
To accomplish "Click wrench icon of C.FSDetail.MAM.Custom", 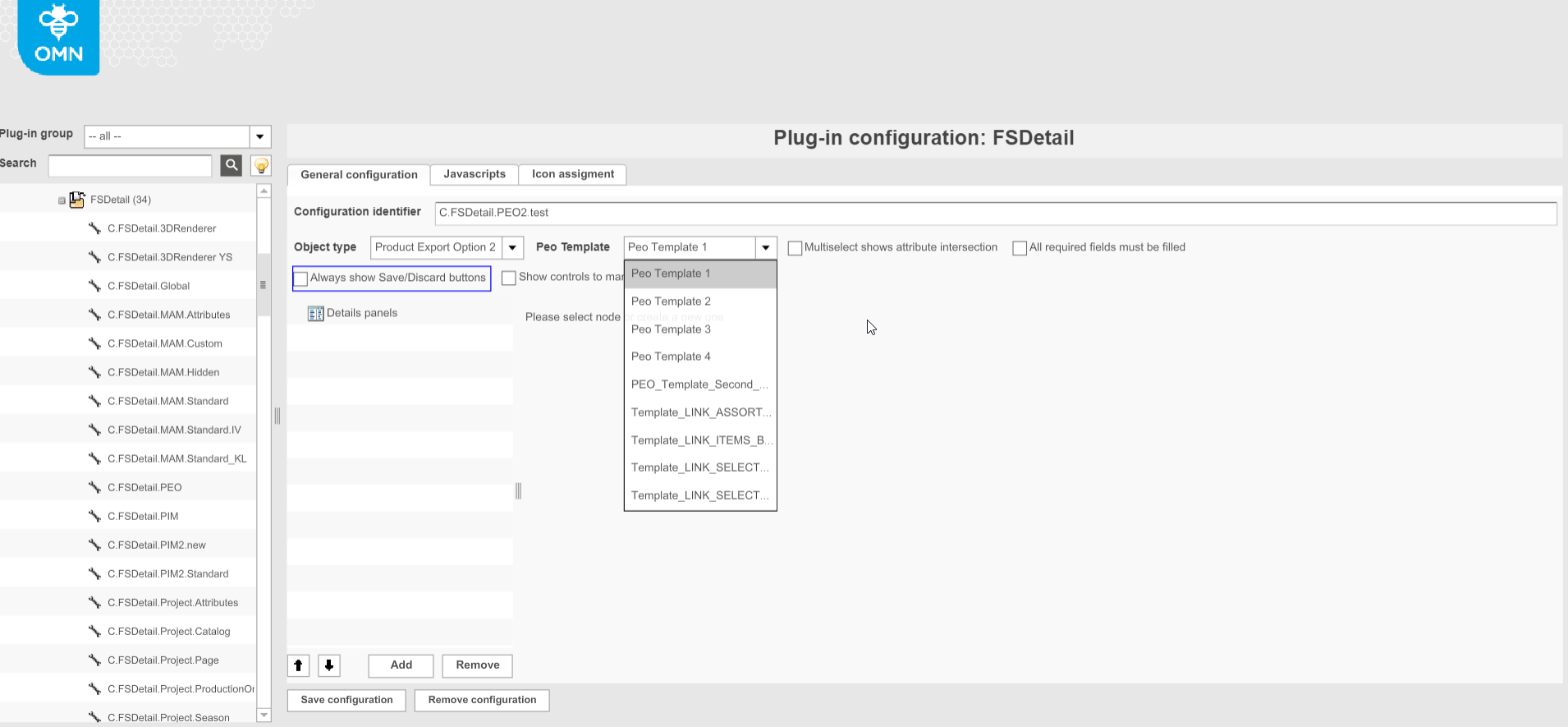I will pos(95,343).
